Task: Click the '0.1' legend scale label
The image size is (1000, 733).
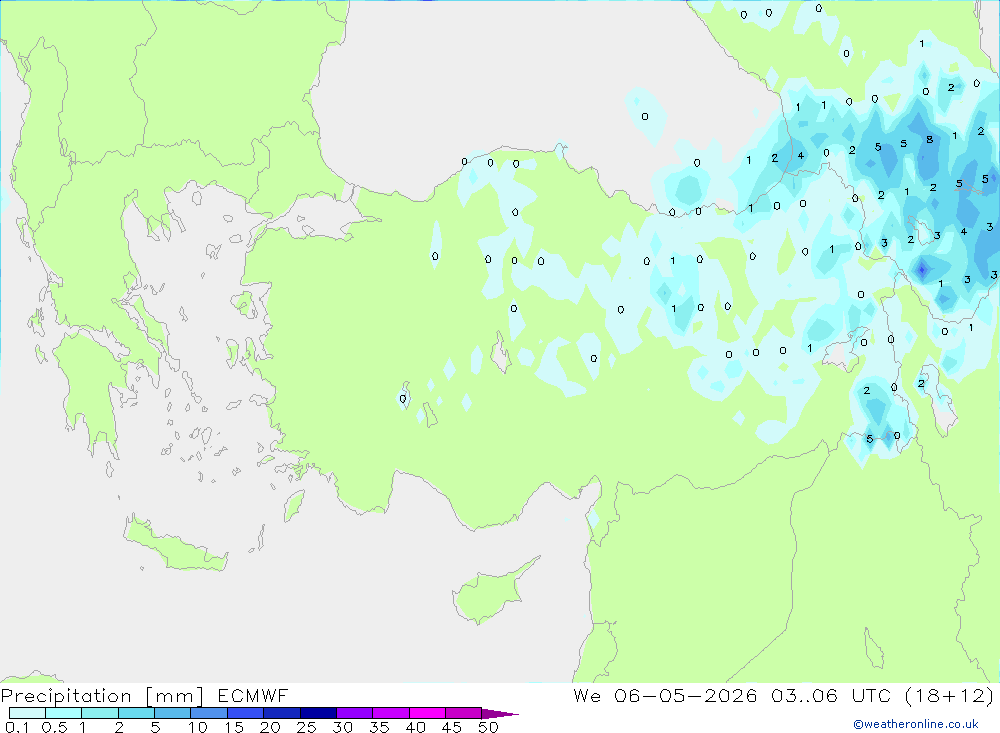Action: (17, 727)
